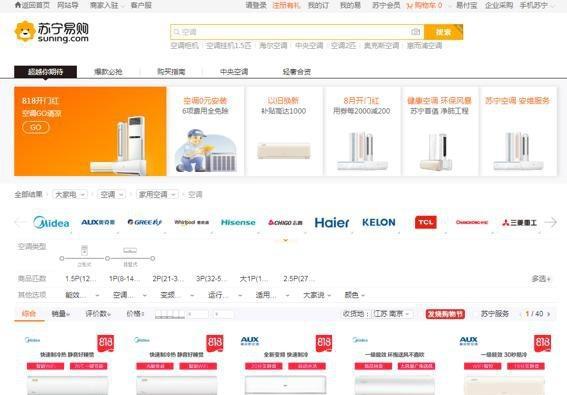Focus the minimum price input field

pos(198,314)
